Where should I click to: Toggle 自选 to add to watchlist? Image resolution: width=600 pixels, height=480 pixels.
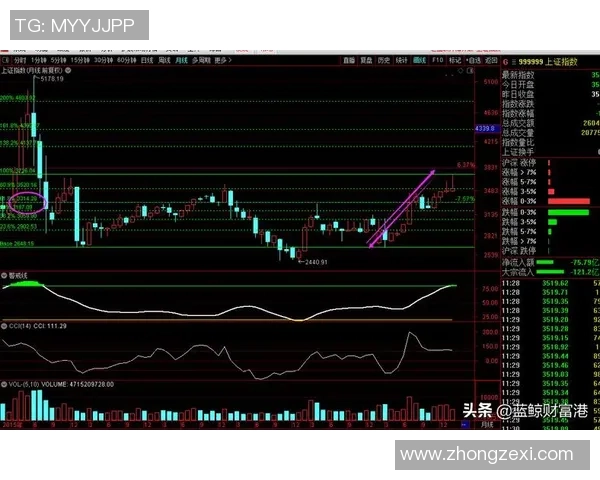click(x=473, y=60)
